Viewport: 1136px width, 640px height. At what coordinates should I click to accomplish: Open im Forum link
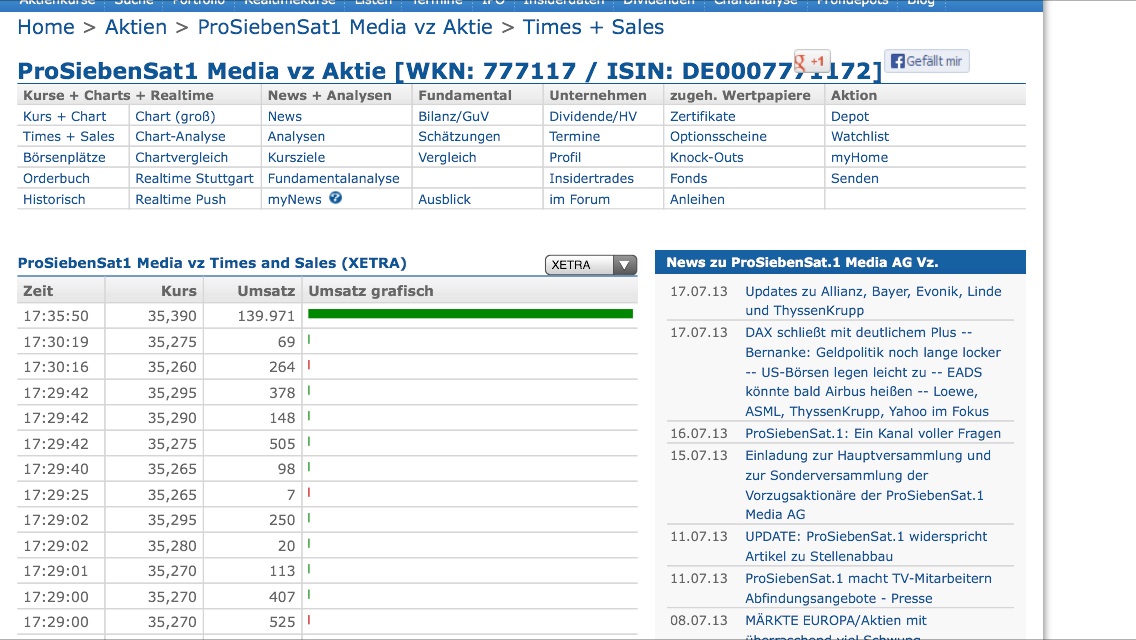(x=580, y=199)
